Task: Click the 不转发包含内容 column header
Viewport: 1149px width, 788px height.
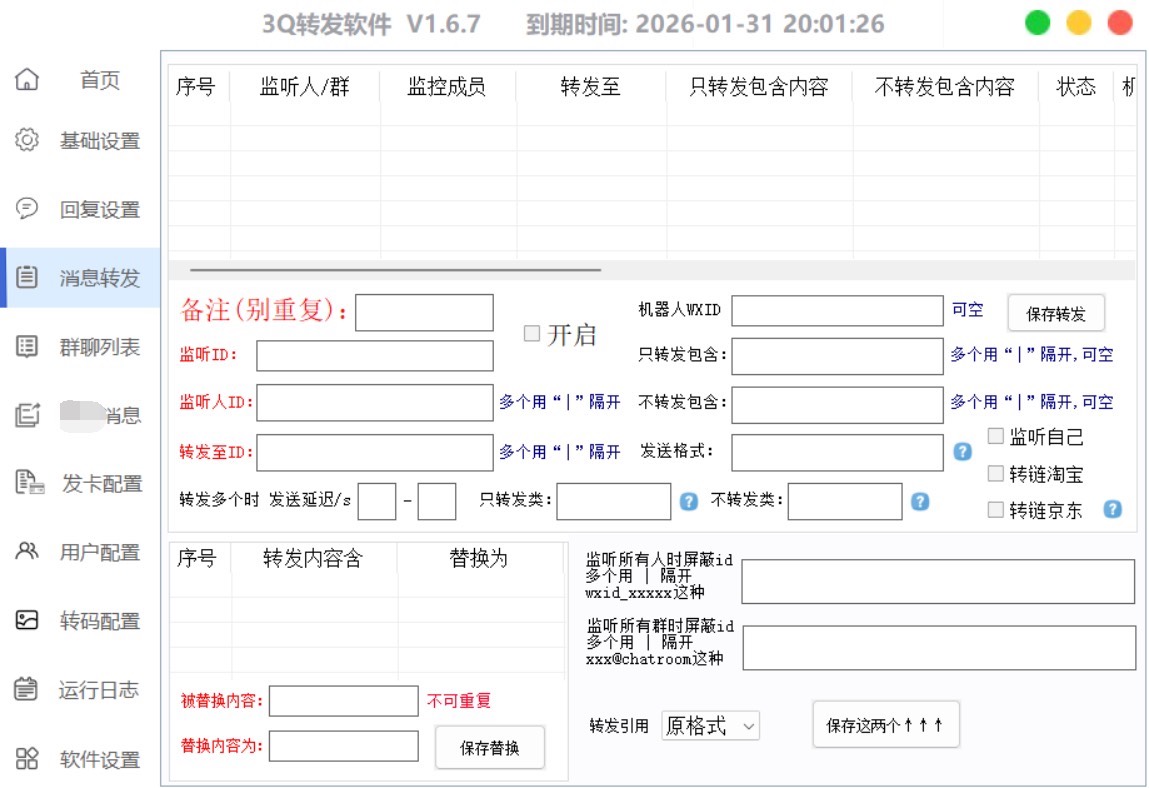Action: click(945, 86)
